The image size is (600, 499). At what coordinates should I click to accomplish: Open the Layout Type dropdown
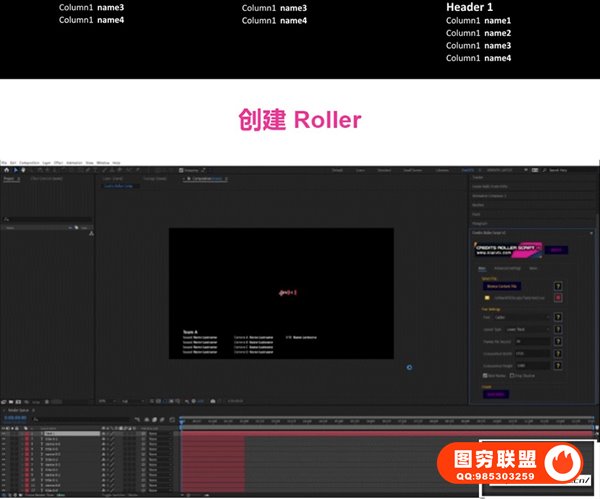(x=530, y=329)
